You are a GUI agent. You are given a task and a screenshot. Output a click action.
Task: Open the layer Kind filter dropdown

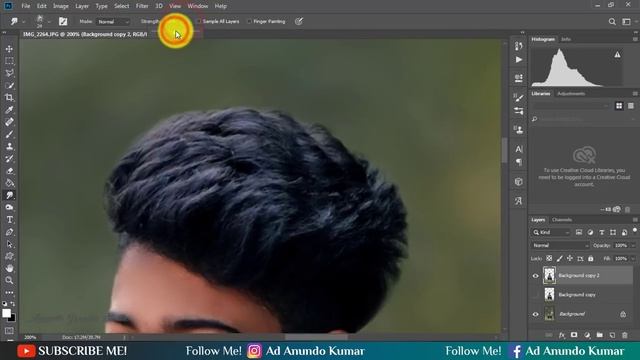(x=551, y=232)
